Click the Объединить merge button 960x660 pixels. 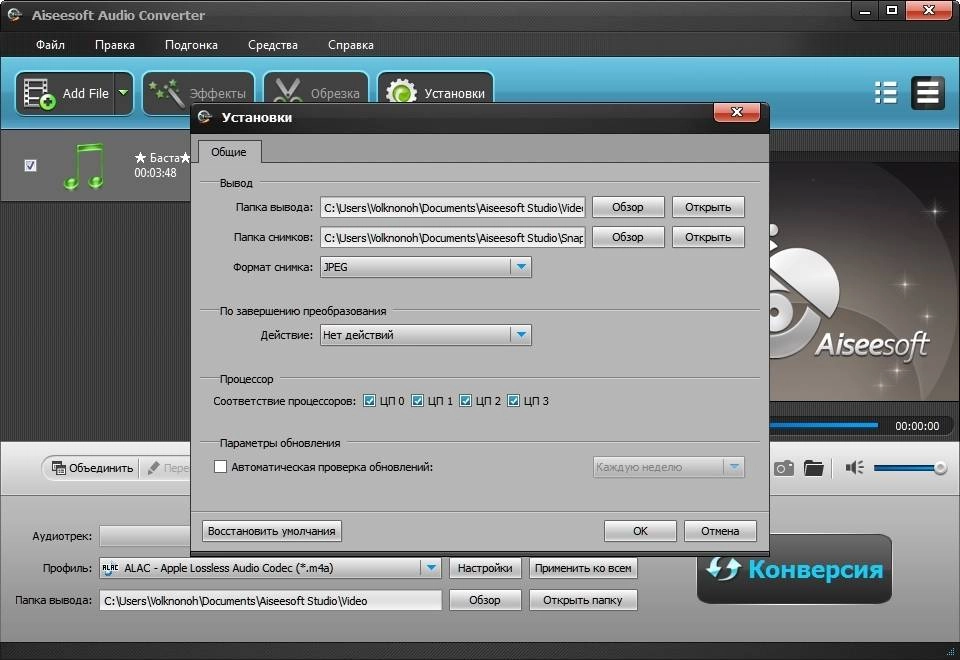(x=92, y=468)
